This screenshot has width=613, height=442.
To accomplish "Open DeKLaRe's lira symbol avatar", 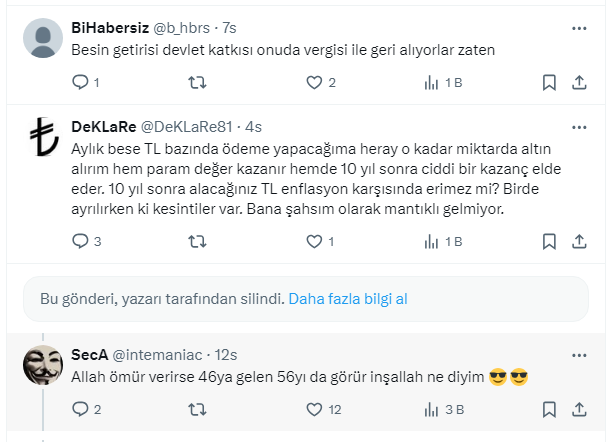I will [43, 137].
